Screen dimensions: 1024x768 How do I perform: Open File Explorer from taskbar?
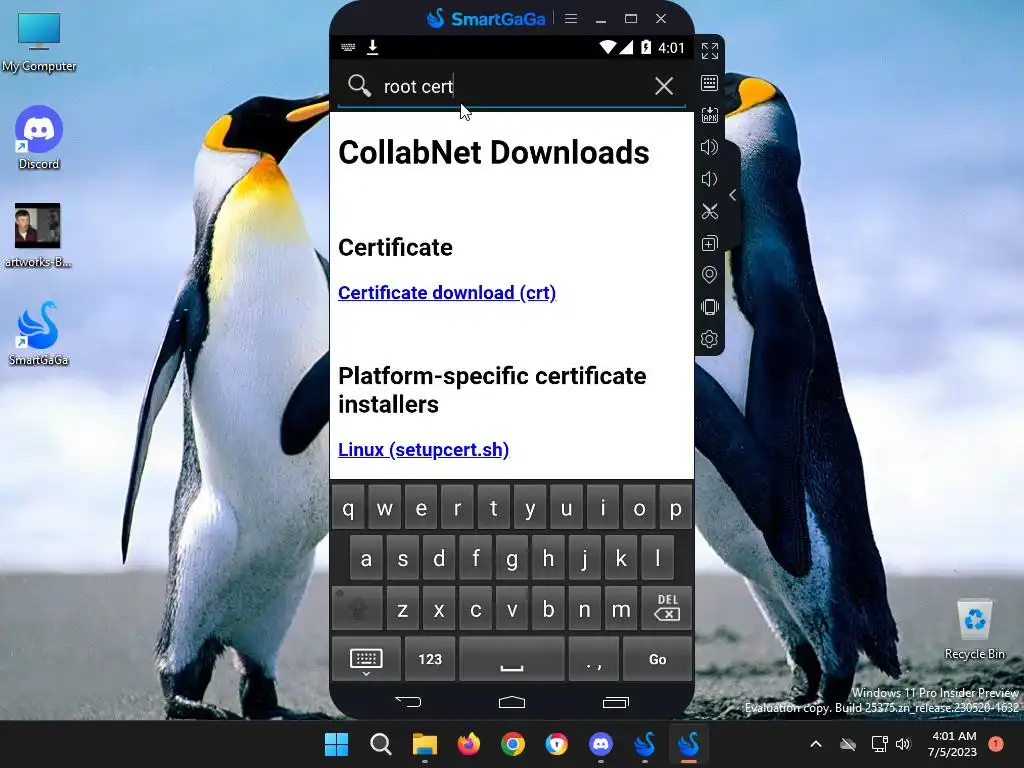424,744
